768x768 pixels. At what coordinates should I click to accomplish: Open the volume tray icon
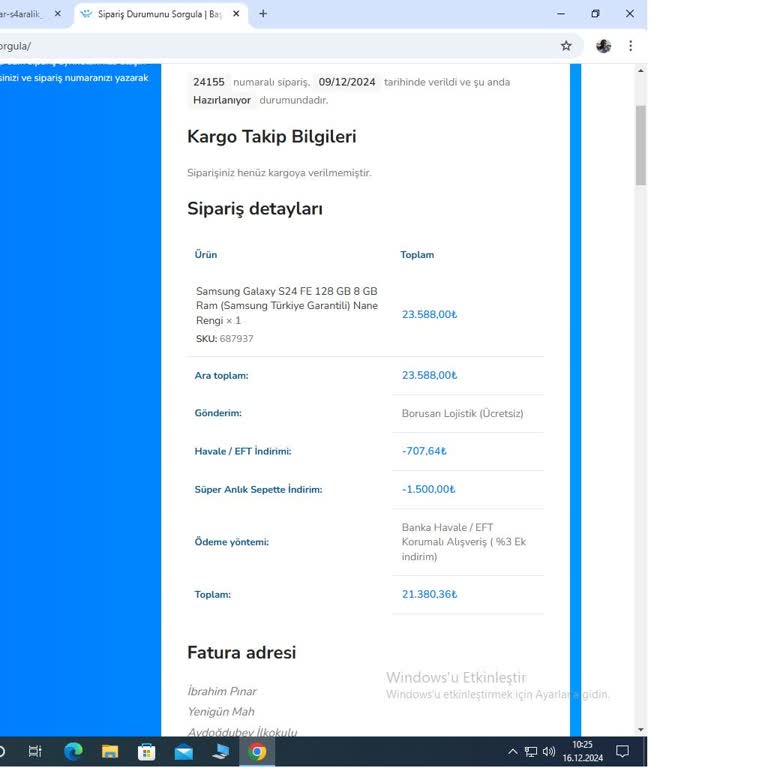click(x=549, y=751)
